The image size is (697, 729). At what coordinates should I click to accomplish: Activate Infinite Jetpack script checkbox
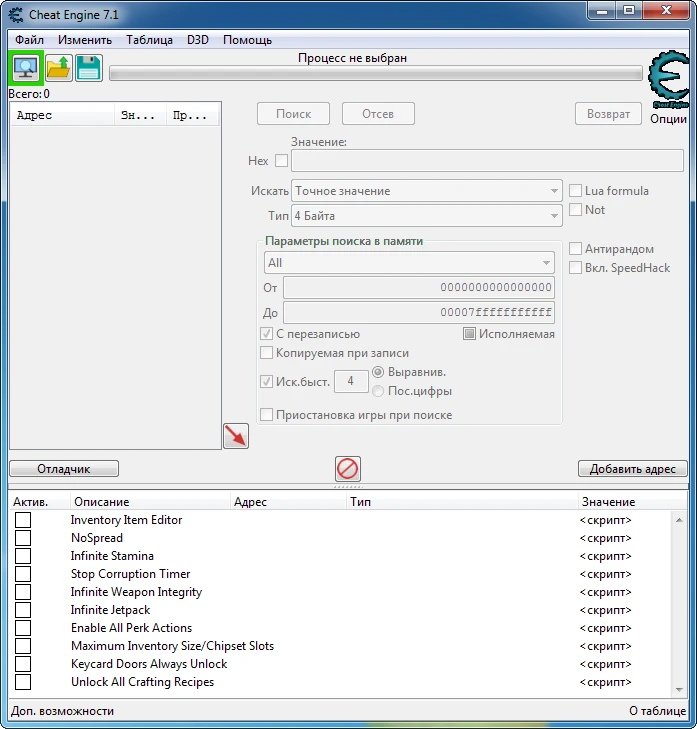pos(23,610)
